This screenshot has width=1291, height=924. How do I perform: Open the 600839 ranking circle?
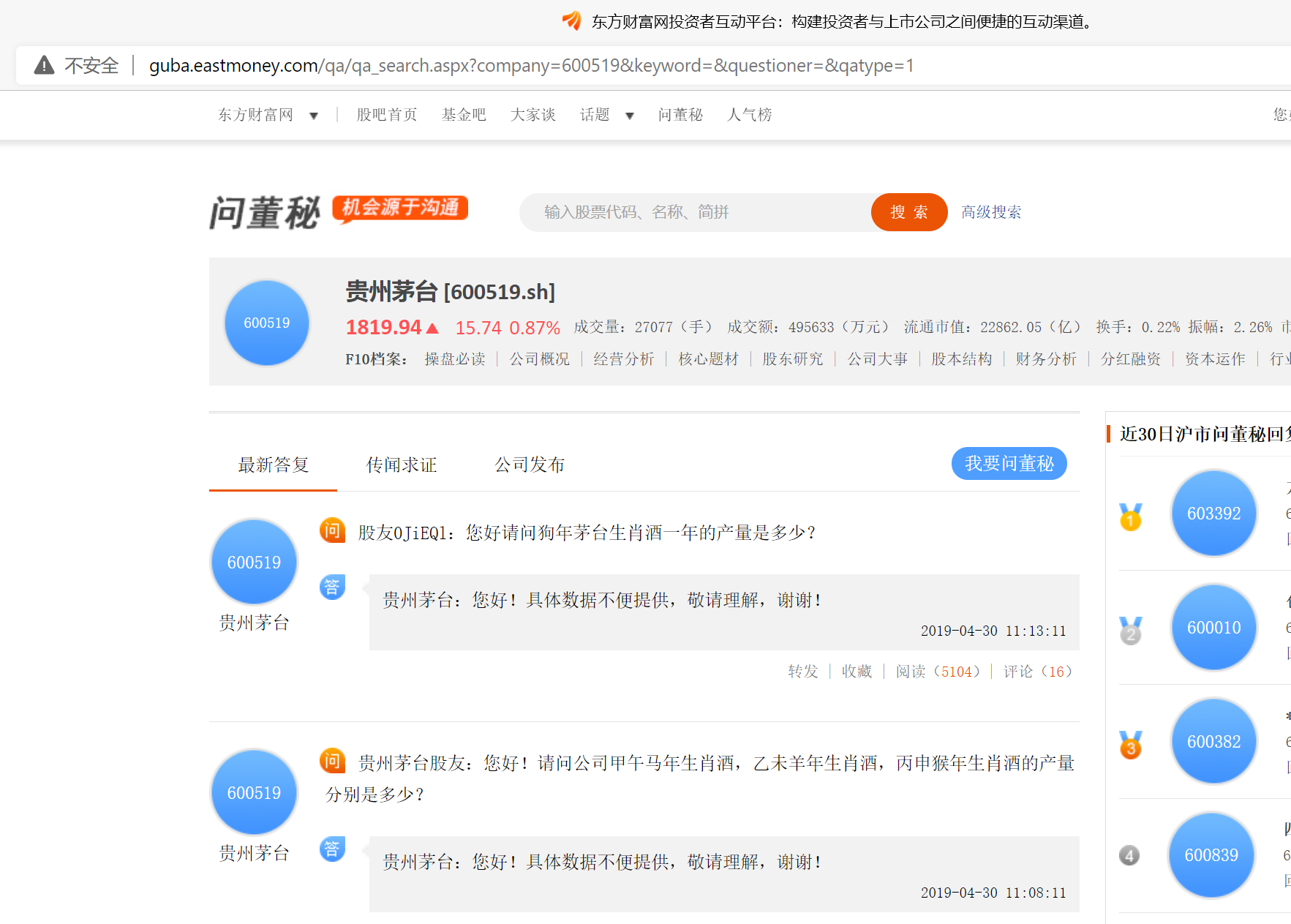click(1211, 854)
